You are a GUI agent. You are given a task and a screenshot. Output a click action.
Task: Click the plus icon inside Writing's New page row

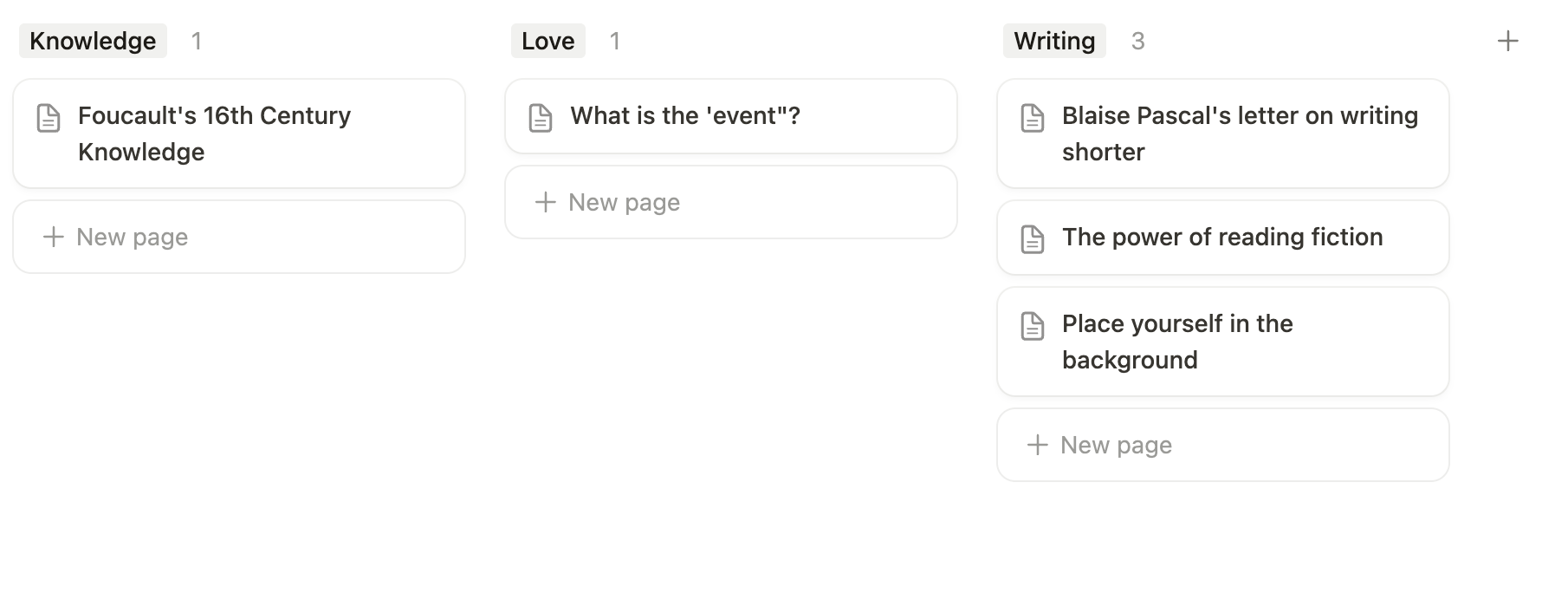(1037, 445)
